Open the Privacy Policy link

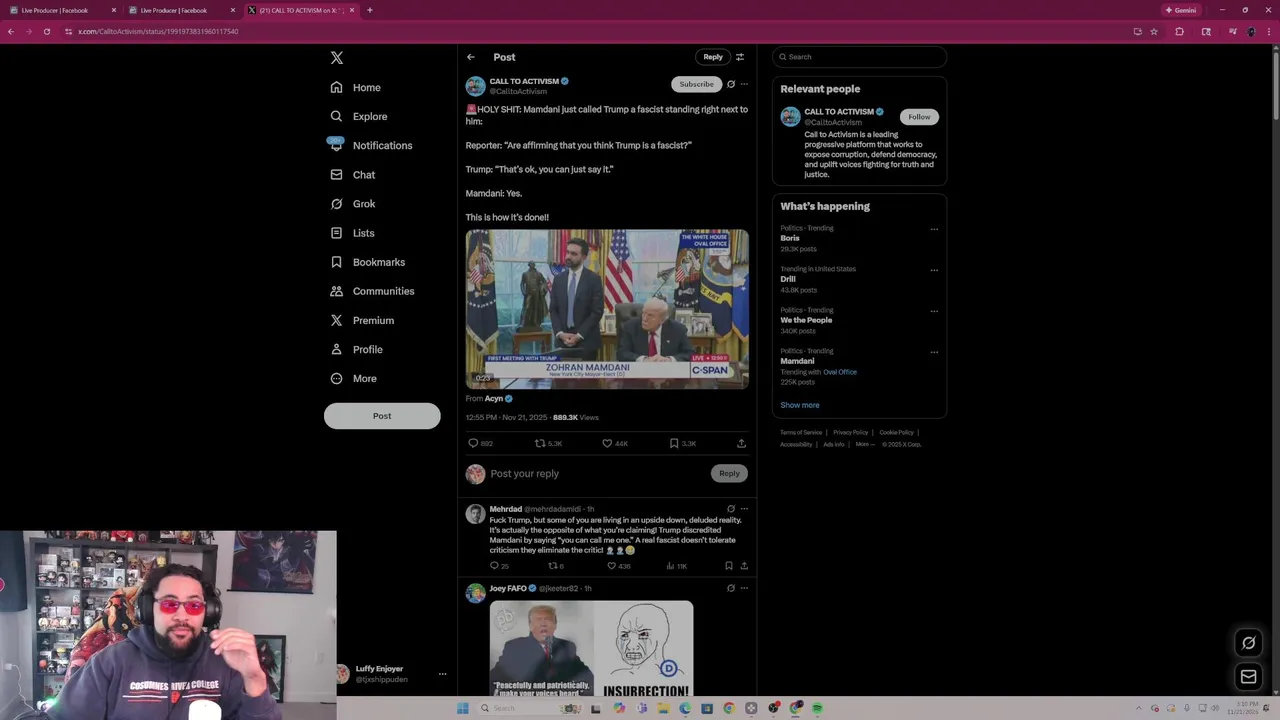pyautogui.click(x=850, y=432)
